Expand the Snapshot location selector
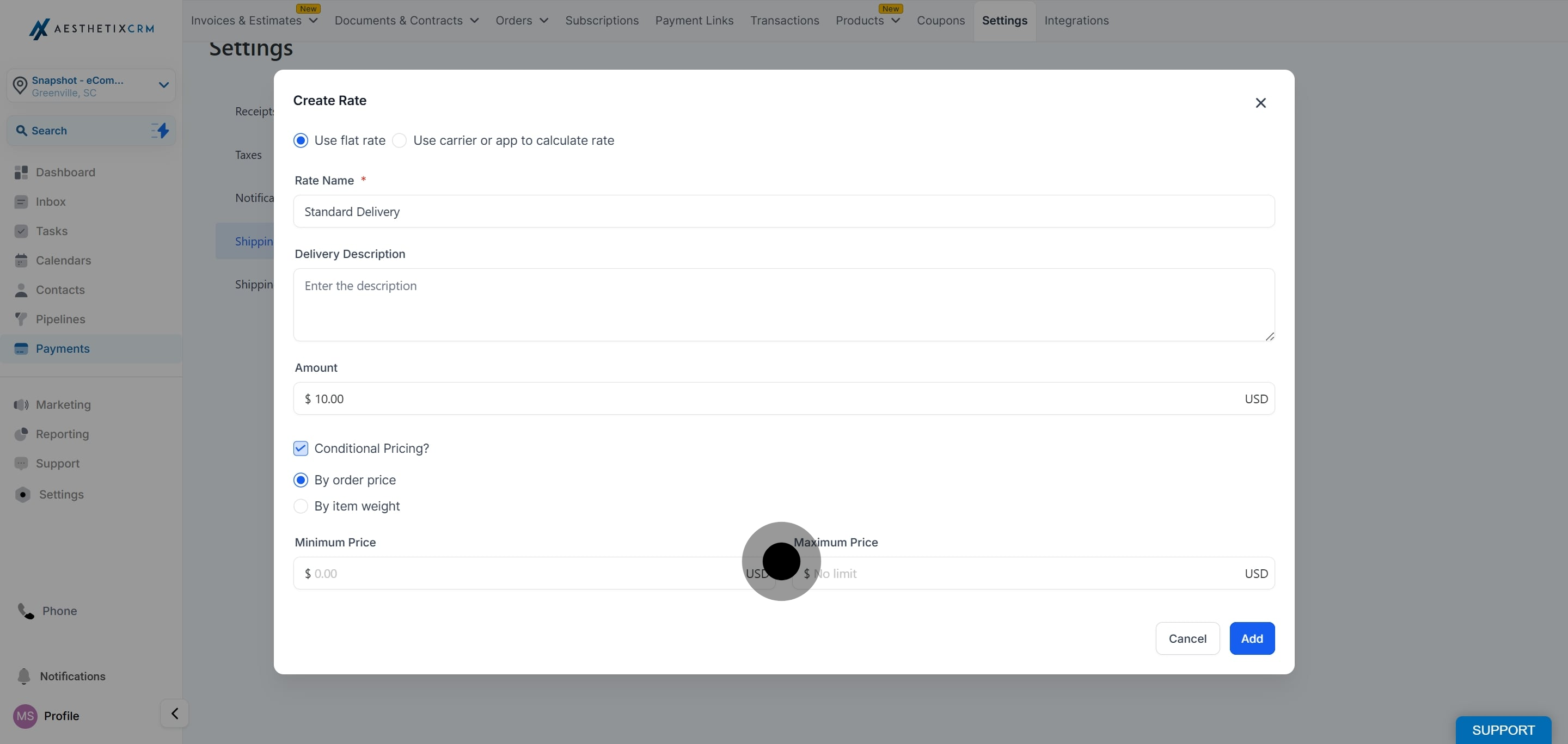The width and height of the screenshot is (1568, 744). tap(163, 85)
